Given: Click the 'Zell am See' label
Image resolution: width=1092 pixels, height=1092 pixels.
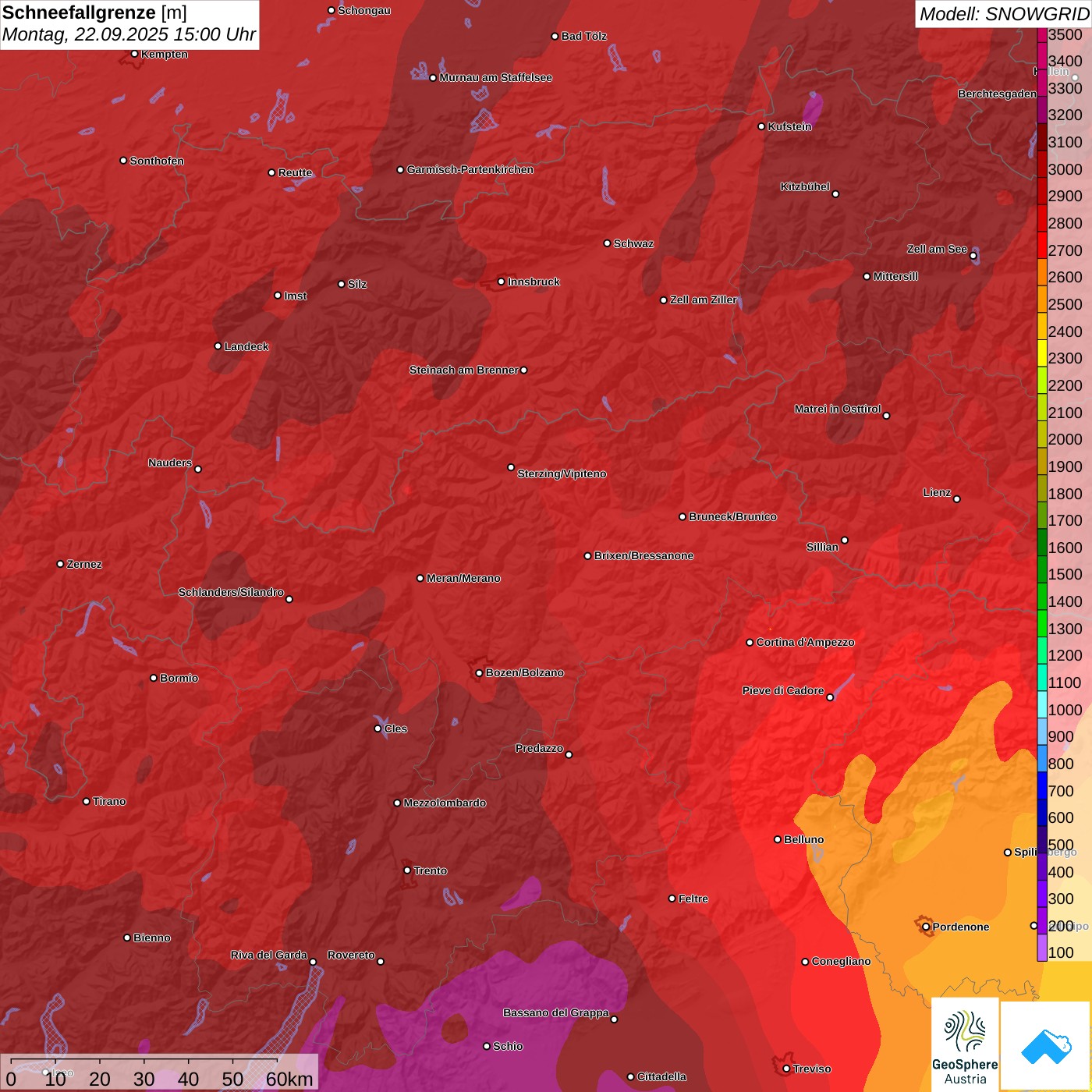Looking at the screenshot, I should pos(937,250).
